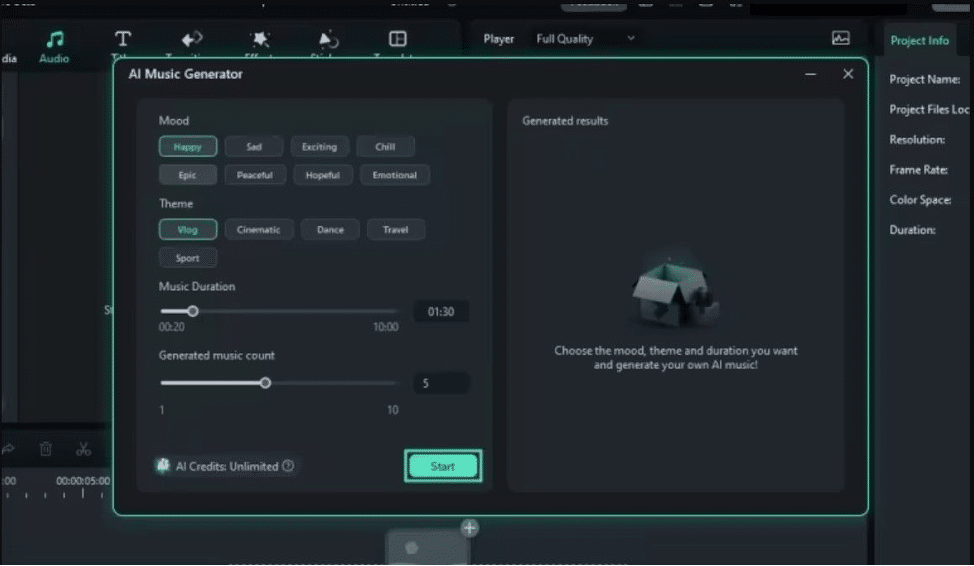Click the Resolution label in Project Info

pos(917,140)
